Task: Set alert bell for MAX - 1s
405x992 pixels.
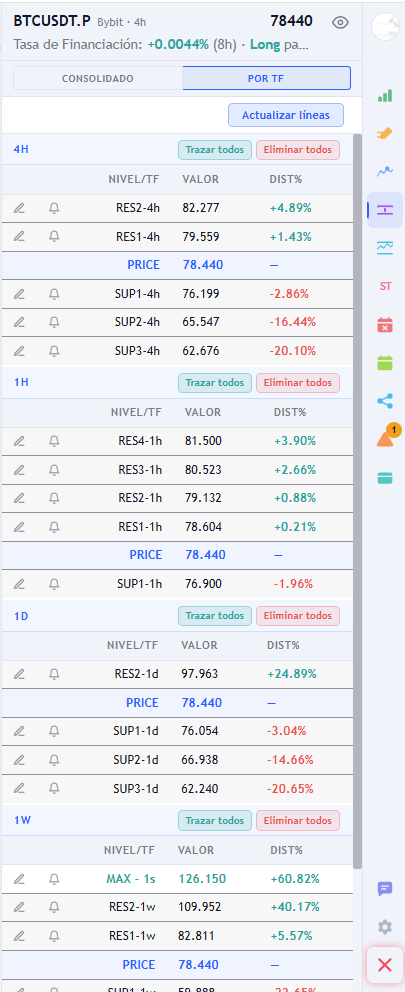Action: [54, 879]
